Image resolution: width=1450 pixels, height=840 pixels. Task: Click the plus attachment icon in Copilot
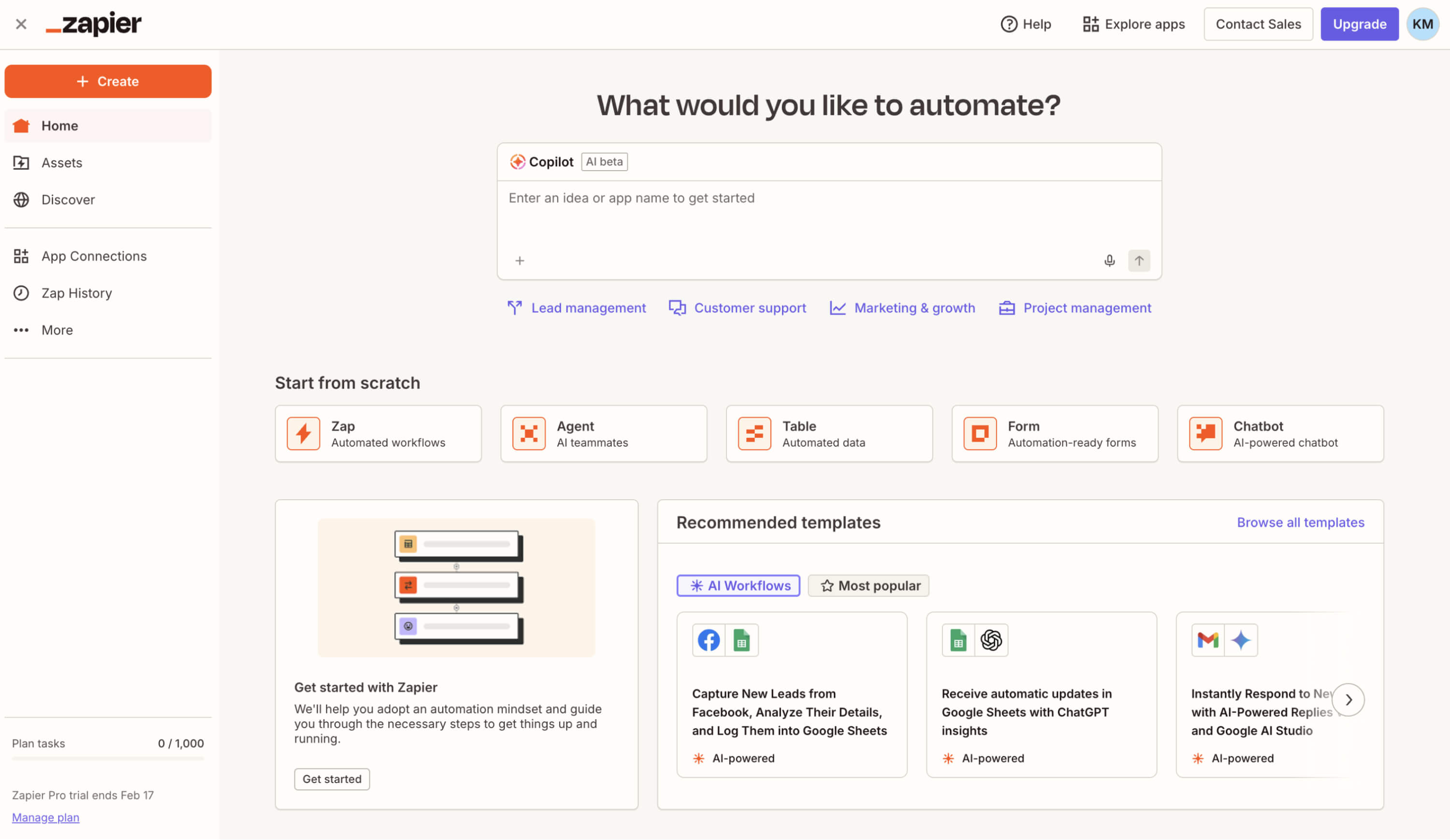pyautogui.click(x=520, y=261)
